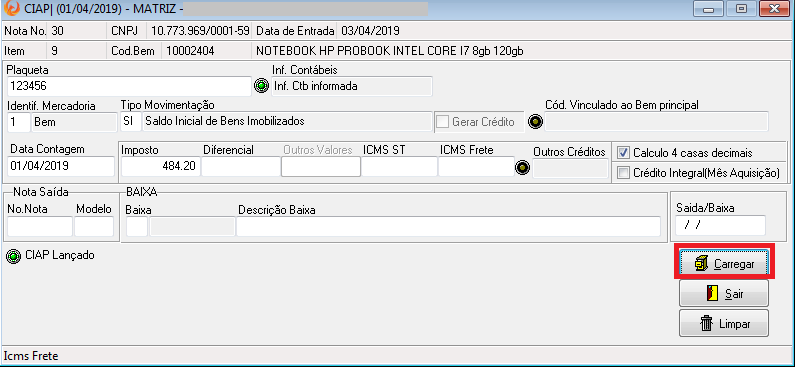Click the indicator icon next to Outros Créditos
The height and width of the screenshot is (368, 795).
(x=523, y=167)
